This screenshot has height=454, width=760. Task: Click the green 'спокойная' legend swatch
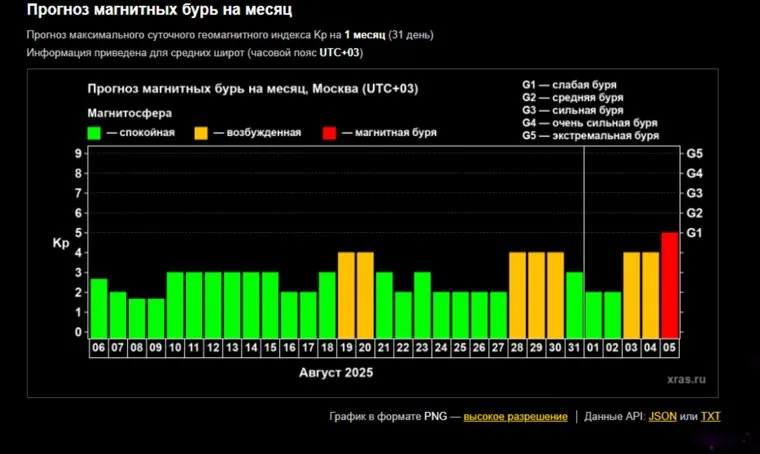(x=95, y=132)
